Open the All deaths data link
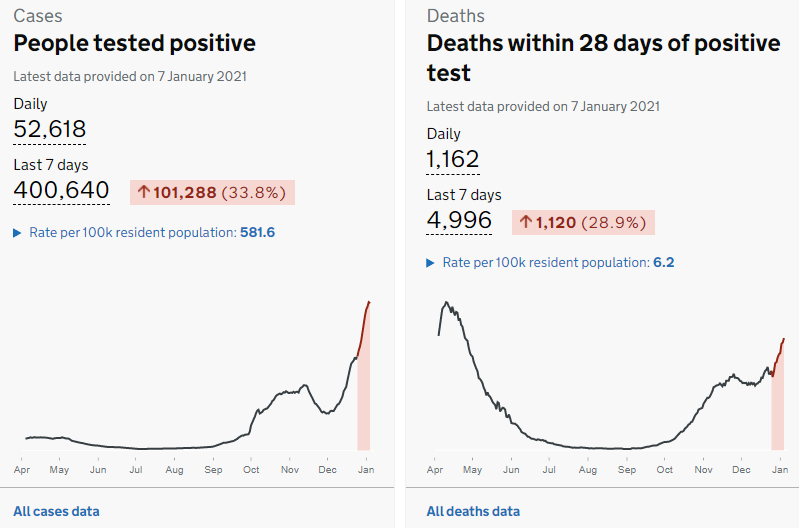This screenshot has width=799, height=528. 473,511
